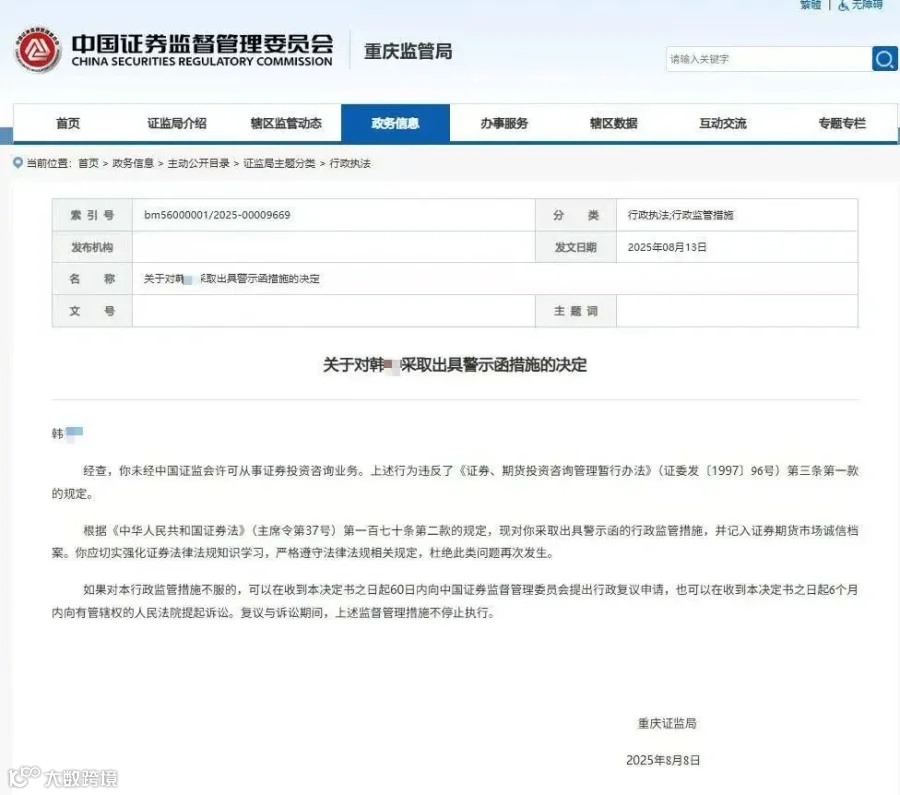Click the 主题词 label cell
Image resolution: width=900 pixels, height=795 pixels.
pos(576,311)
